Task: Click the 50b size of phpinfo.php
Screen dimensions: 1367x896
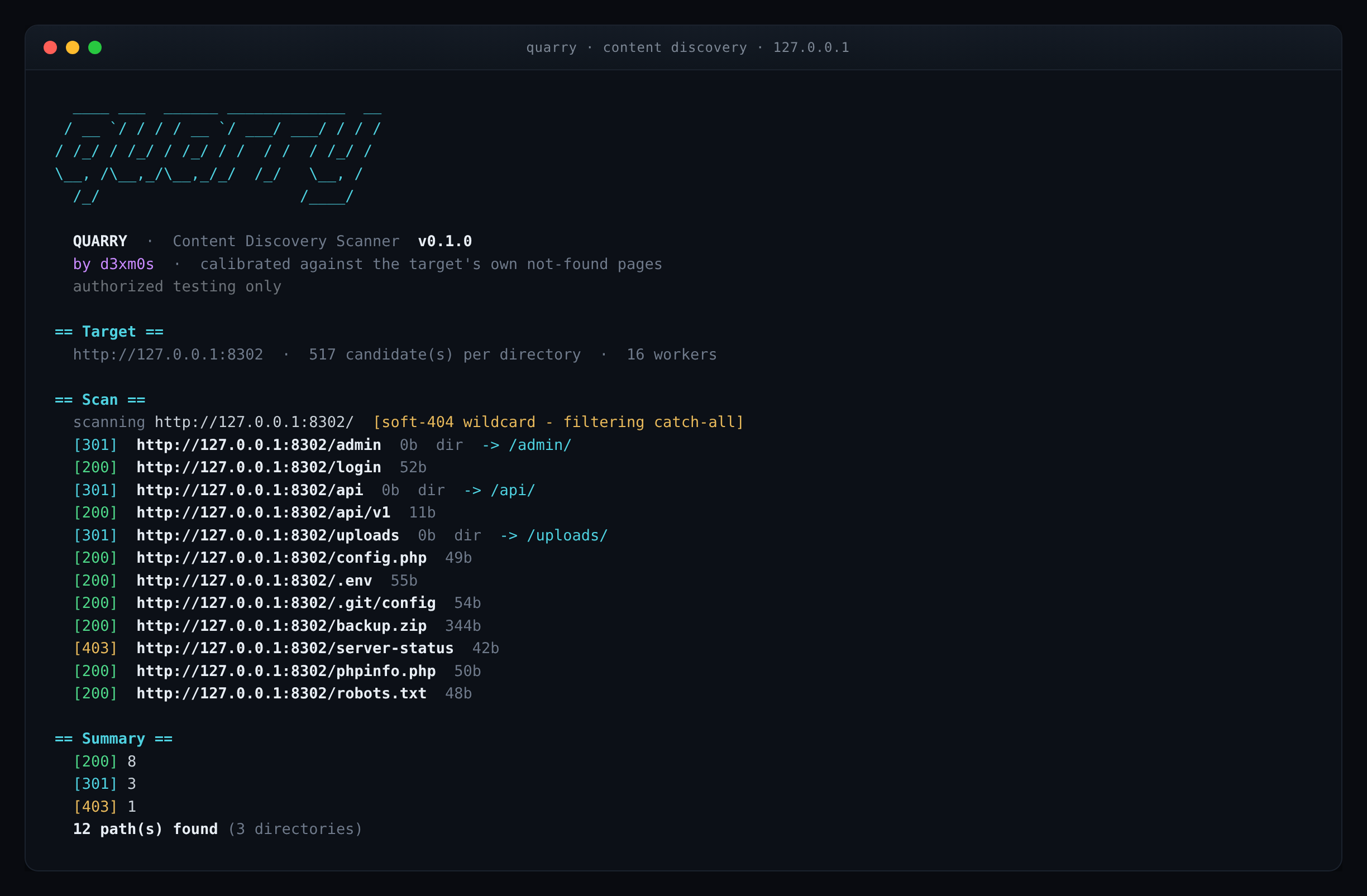Action: (x=467, y=671)
